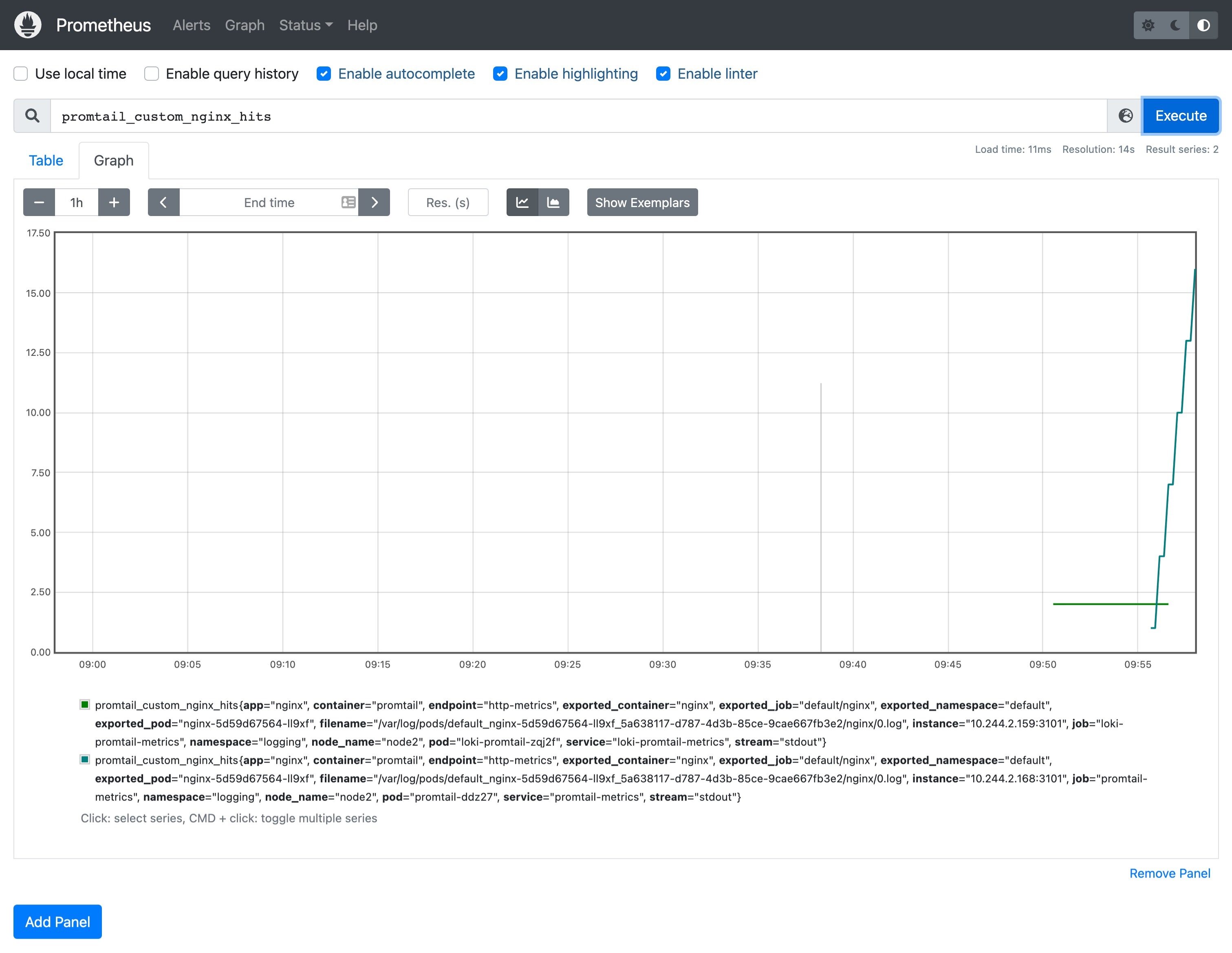Switch to light theme sun icon
The image size is (1232, 953).
tap(1148, 25)
